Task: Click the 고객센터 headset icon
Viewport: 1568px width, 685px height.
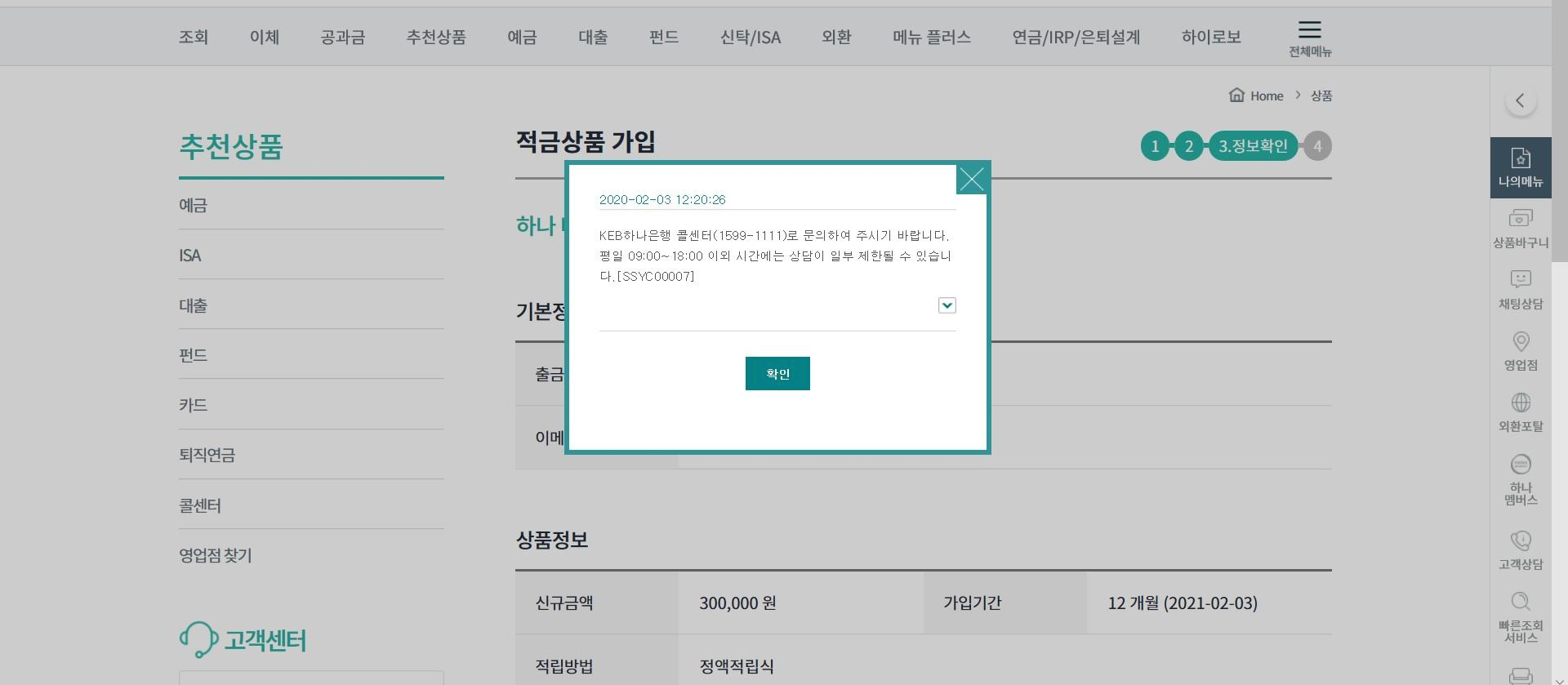Action: 198,639
